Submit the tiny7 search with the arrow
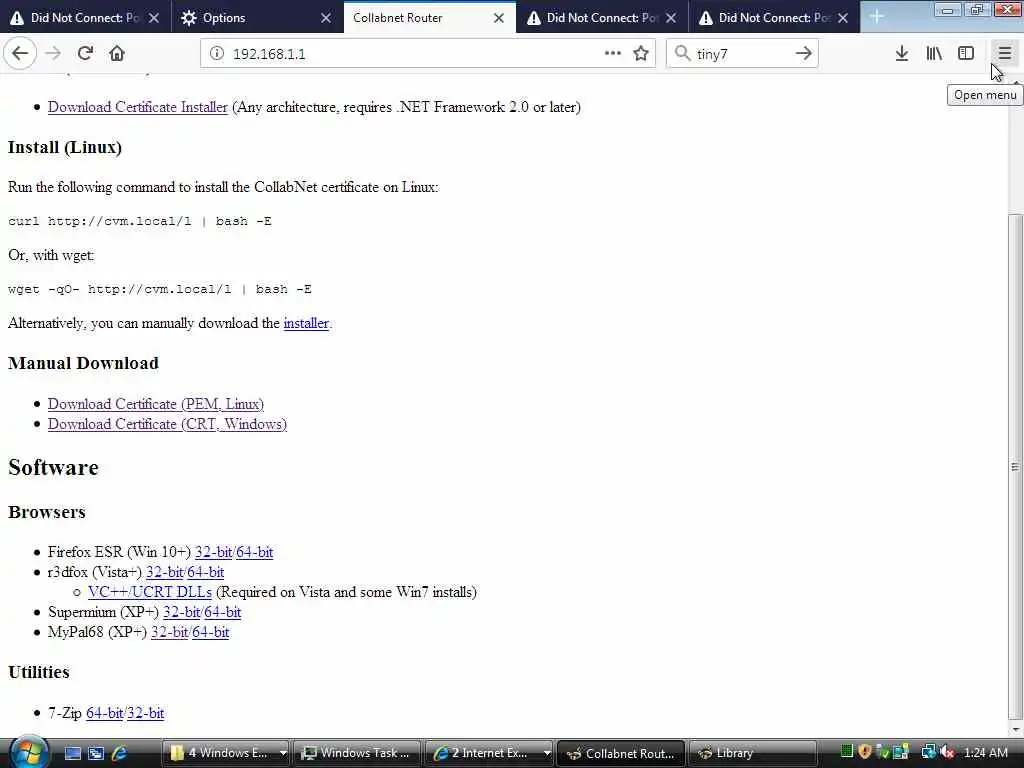The image size is (1024, 768). pyautogui.click(x=804, y=54)
